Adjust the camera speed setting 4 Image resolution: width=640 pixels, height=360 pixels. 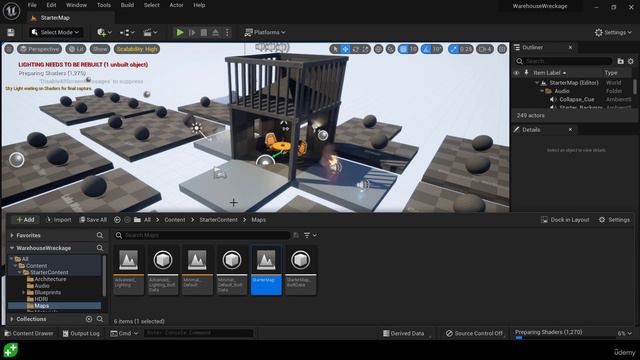pos(485,49)
